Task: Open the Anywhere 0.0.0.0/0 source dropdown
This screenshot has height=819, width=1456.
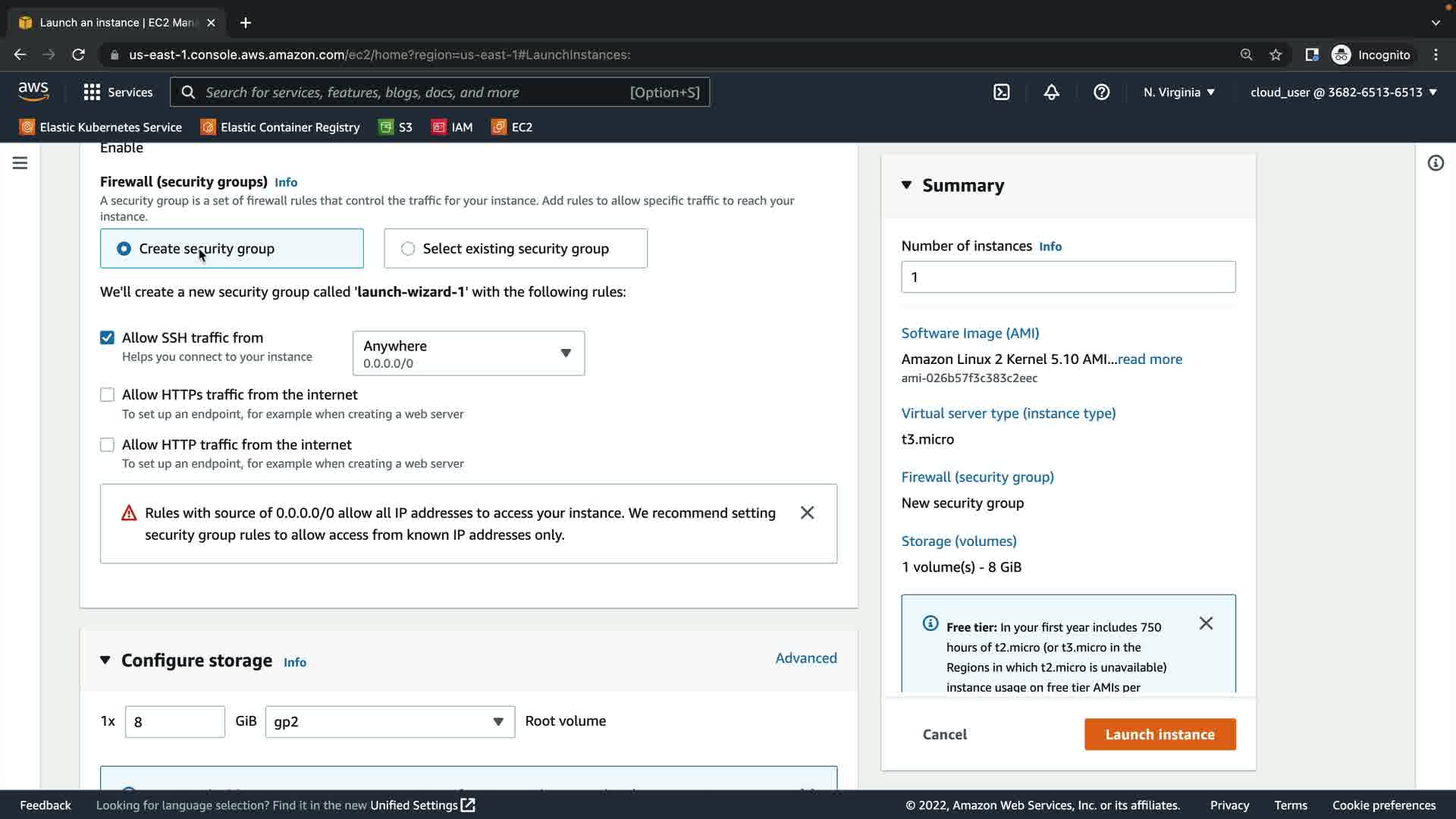Action: coord(468,353)
